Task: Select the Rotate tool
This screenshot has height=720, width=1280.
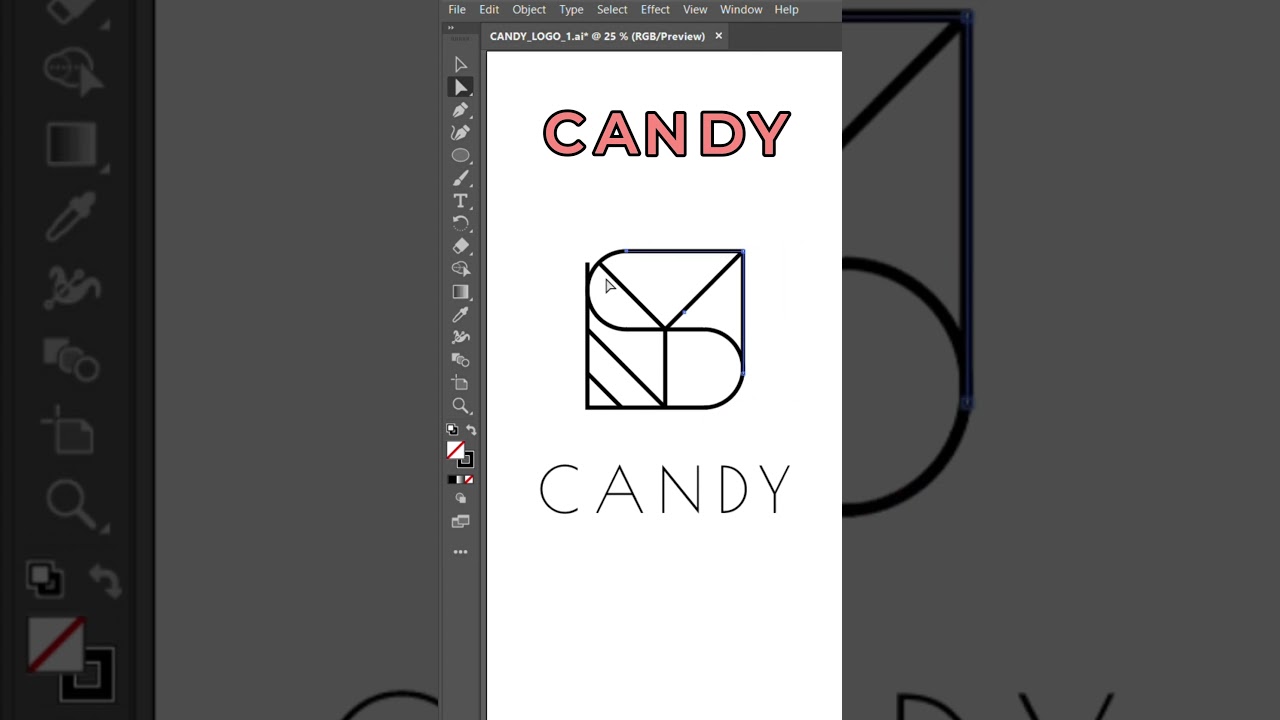Action: tap(460, 223)
